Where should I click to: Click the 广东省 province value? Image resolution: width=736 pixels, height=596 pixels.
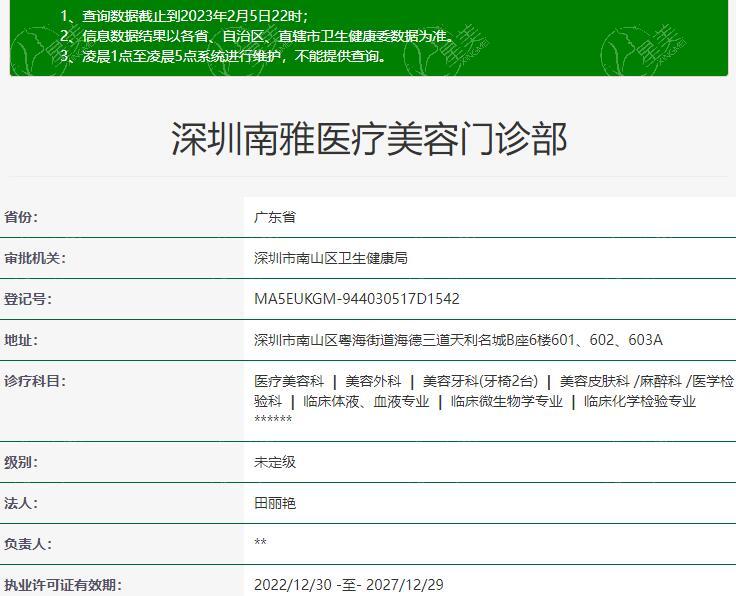275,217
